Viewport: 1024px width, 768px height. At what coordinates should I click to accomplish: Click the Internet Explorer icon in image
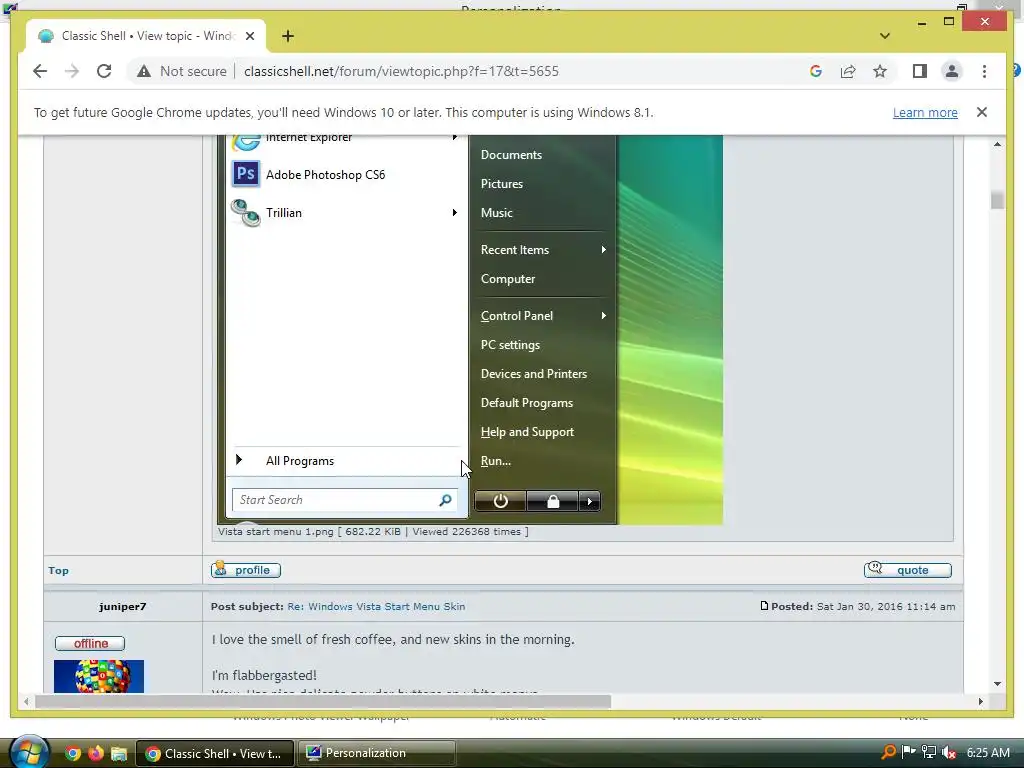(x=246, y=141)
